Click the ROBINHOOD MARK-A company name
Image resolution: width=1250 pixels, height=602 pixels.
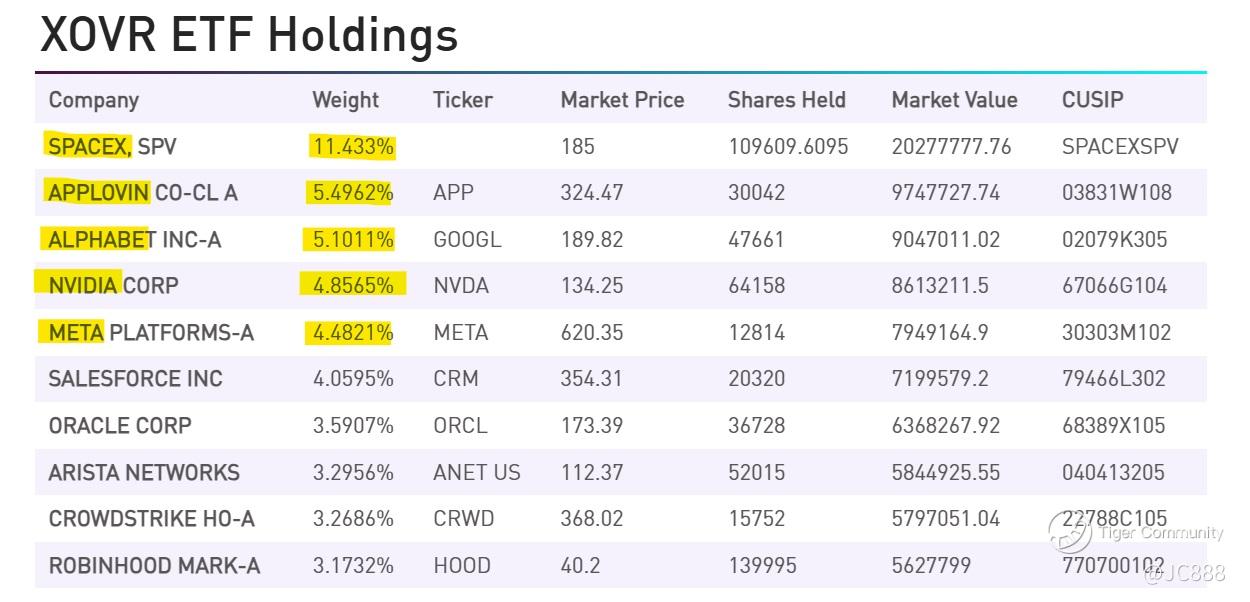tap(154, 566)
